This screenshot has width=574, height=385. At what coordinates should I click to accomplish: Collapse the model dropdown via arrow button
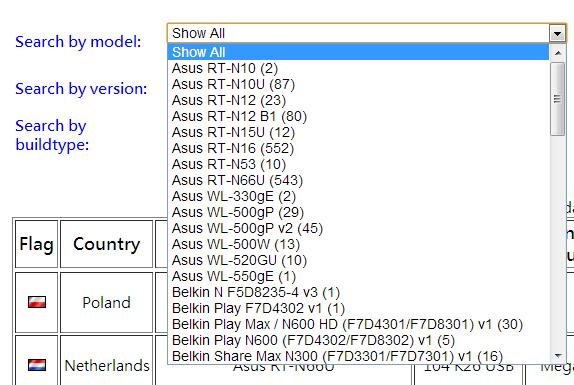tap(557, 34)
